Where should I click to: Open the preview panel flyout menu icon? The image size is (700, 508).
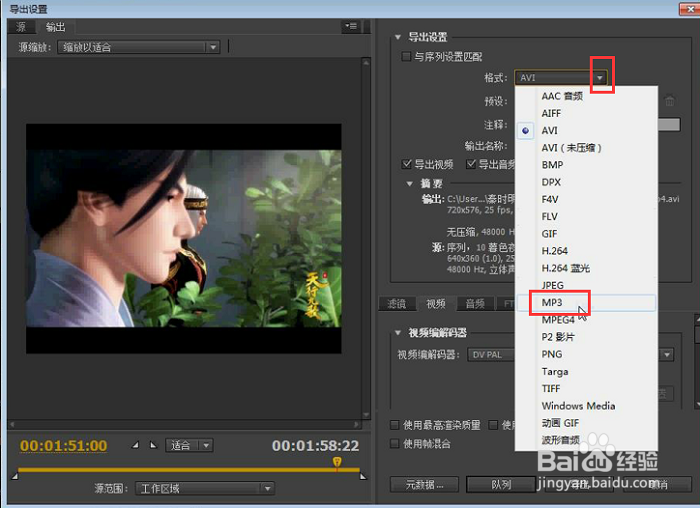click(351, 27)
